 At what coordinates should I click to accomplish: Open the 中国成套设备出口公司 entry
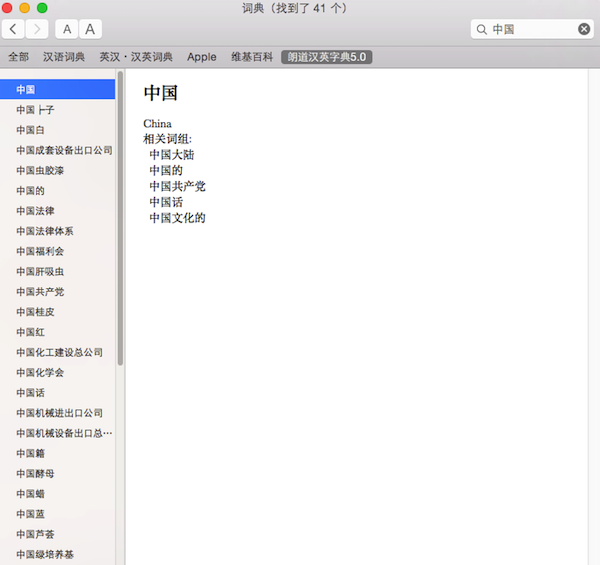57,150
